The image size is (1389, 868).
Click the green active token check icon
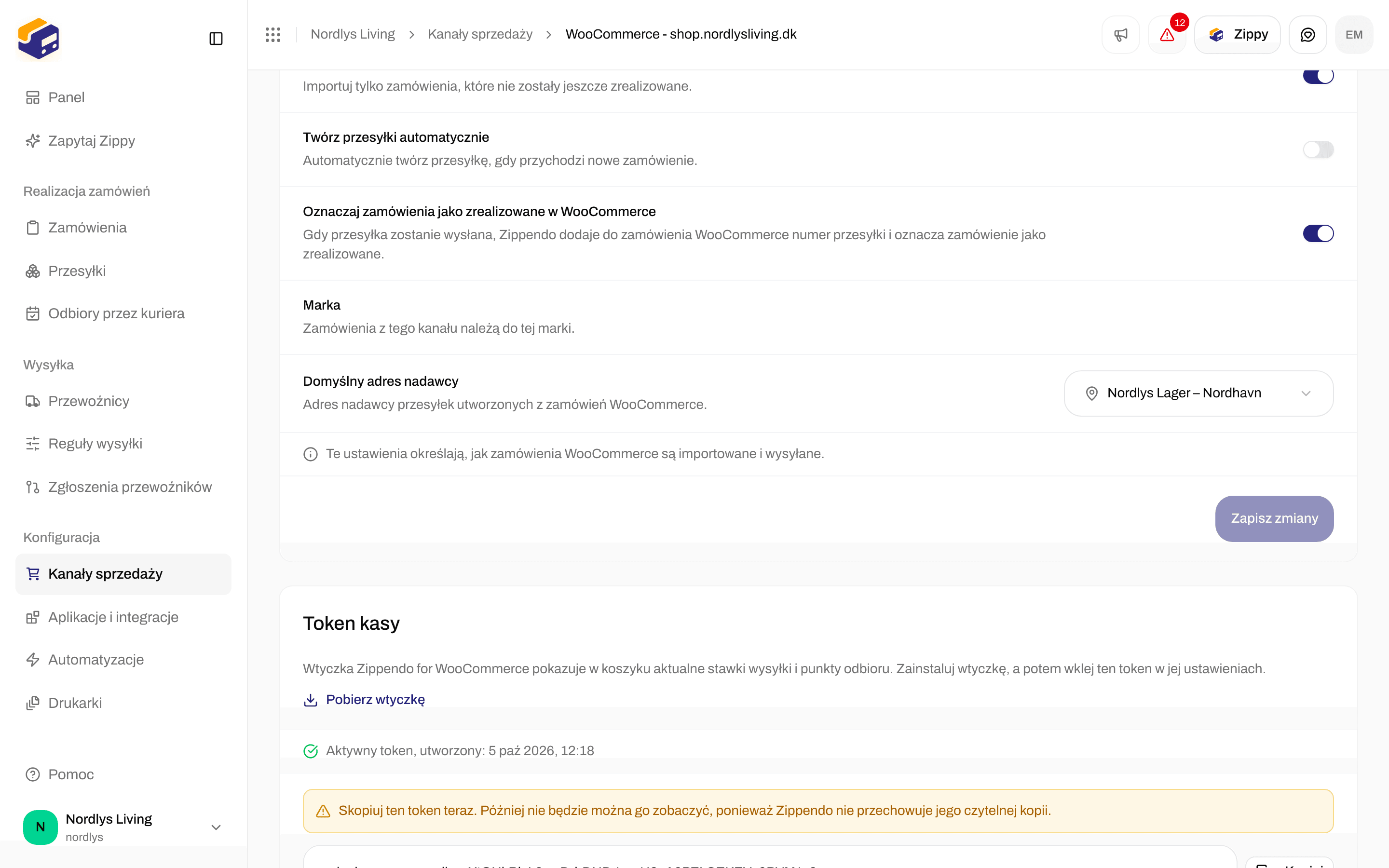click(311, 751)
